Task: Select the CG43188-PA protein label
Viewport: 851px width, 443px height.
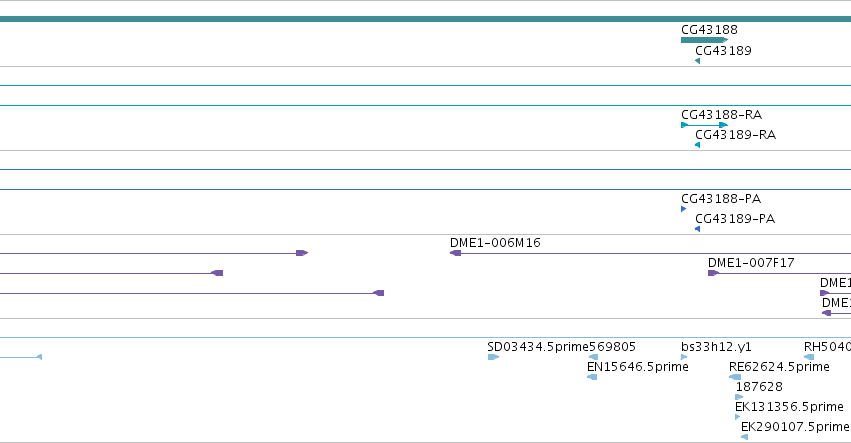Action: pyautogui.click(x=721, y=199)
